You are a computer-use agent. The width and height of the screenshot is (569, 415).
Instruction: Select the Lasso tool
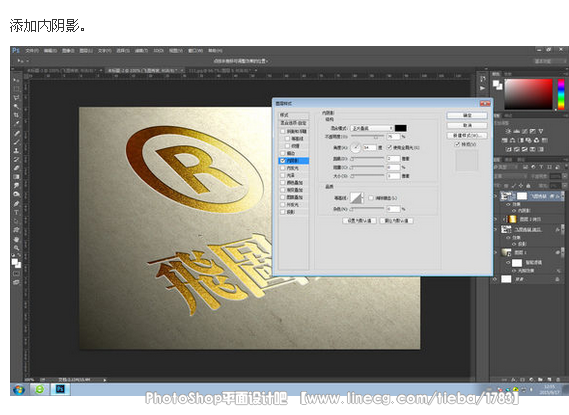(16, 98)
